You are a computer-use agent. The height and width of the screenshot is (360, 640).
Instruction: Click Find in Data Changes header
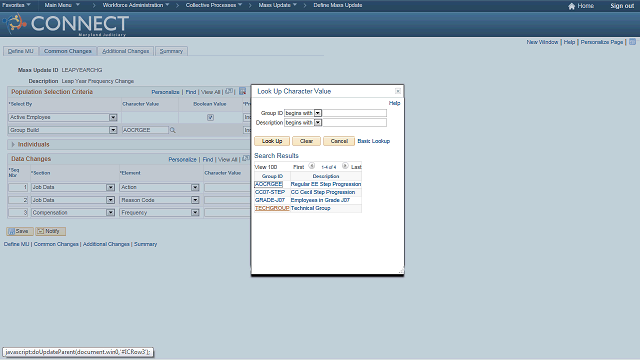[208, 160]
